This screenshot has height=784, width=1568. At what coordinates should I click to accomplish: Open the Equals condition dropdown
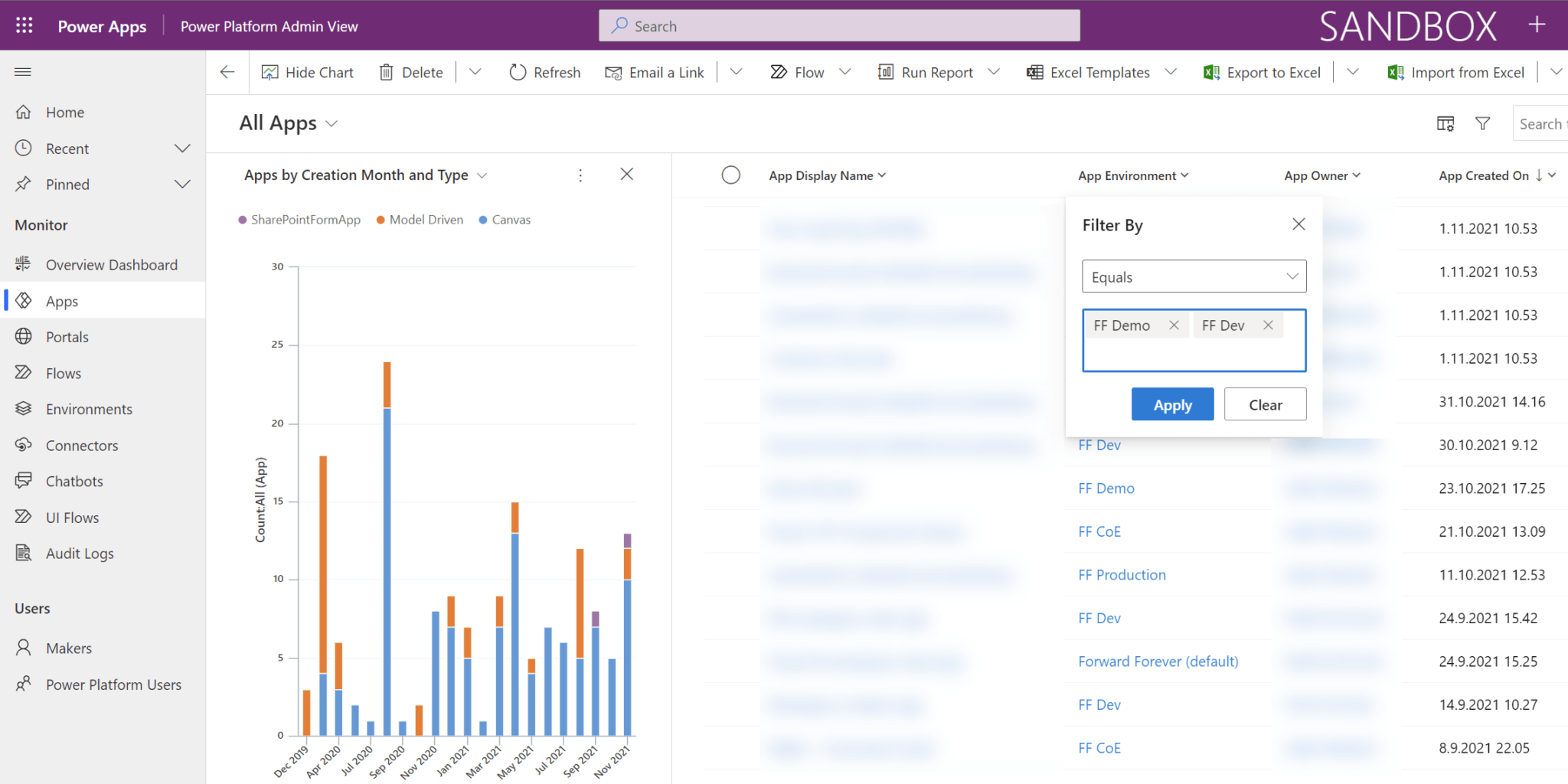1194,276
